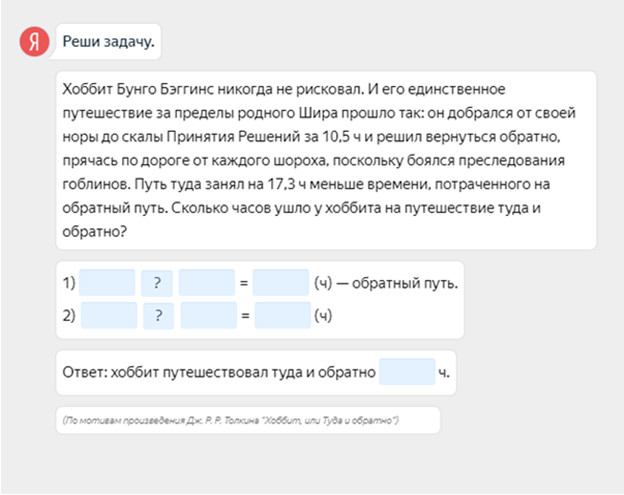Click the "1)" step number label
624x495 pixels.
(x=69, y=283)
